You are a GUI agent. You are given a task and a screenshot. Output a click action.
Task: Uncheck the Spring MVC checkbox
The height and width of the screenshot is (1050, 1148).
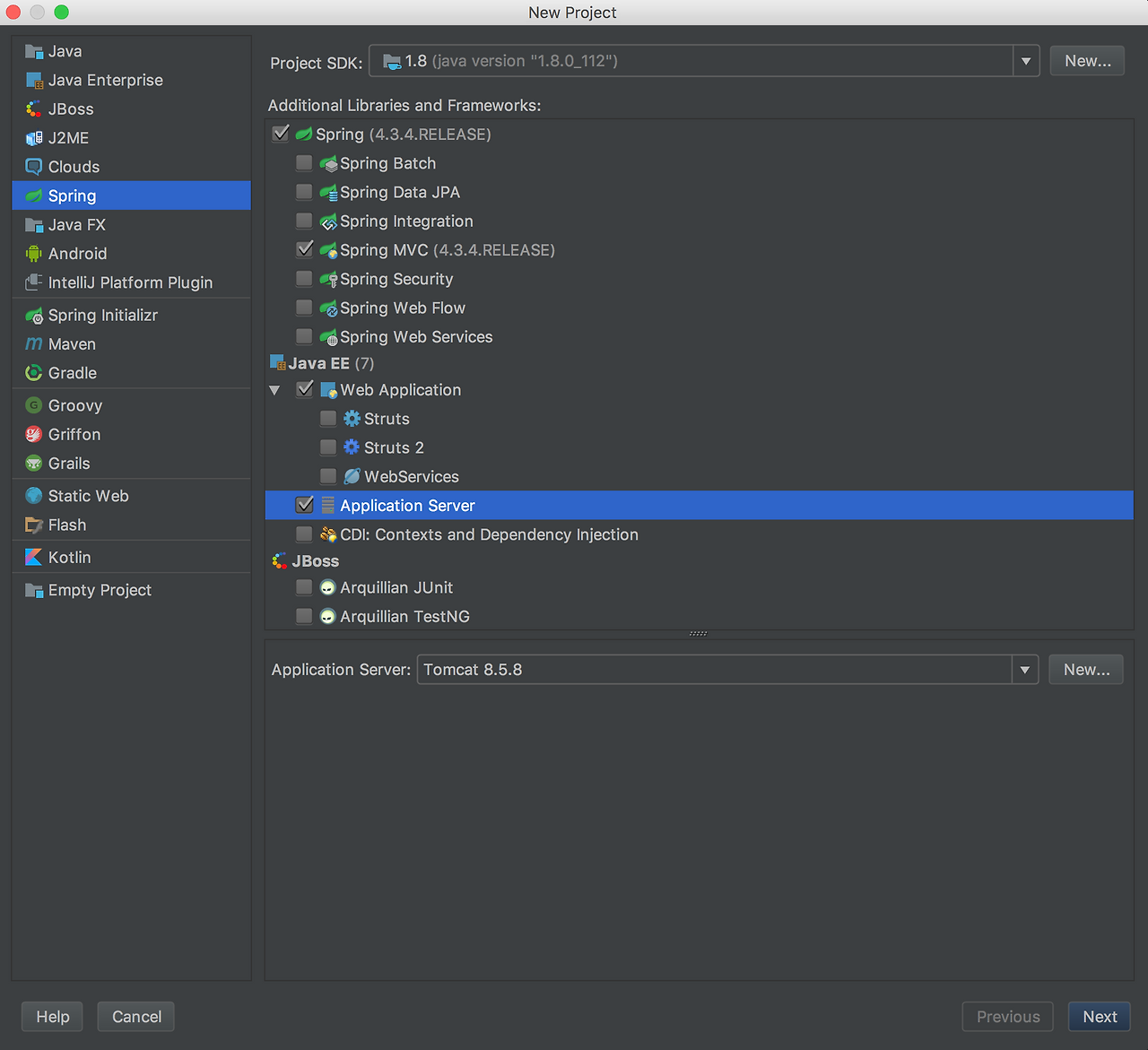point(305,249)
